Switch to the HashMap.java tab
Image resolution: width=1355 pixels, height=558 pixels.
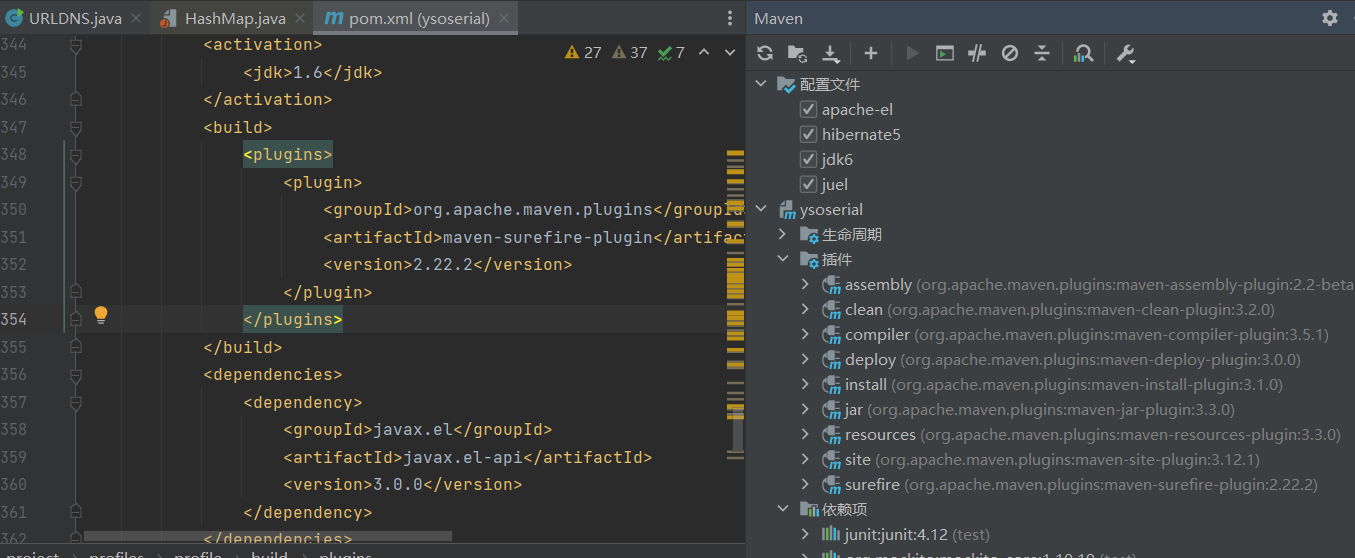point(234,18)
